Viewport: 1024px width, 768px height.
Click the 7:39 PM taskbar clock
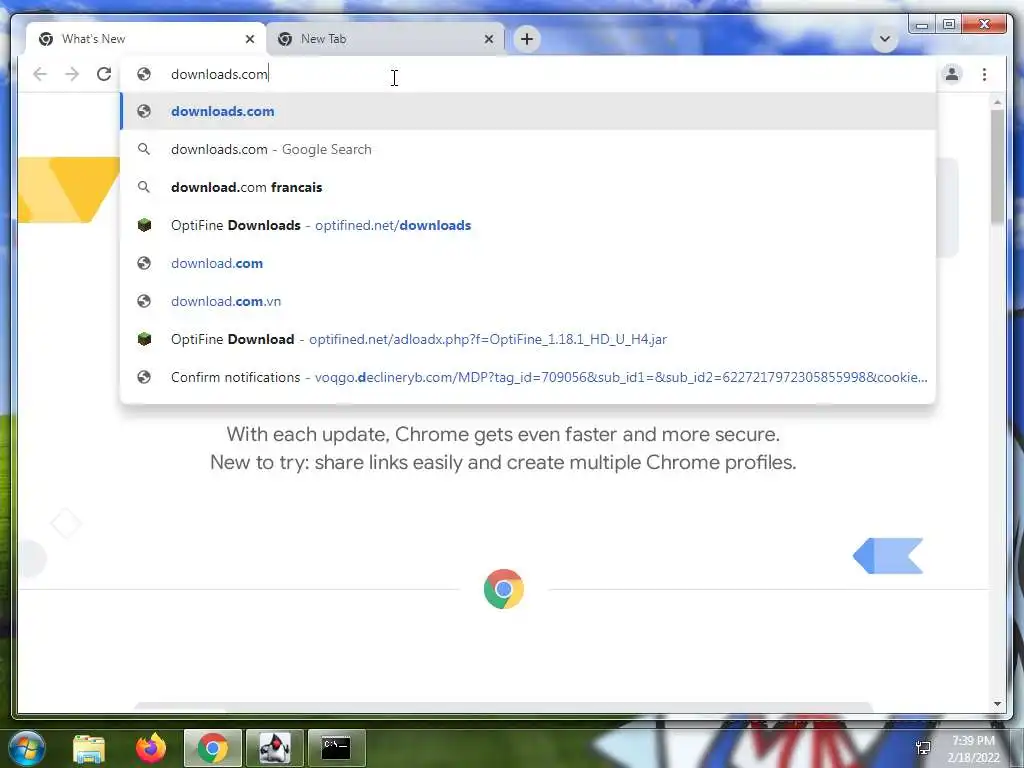tap(973, 741)
